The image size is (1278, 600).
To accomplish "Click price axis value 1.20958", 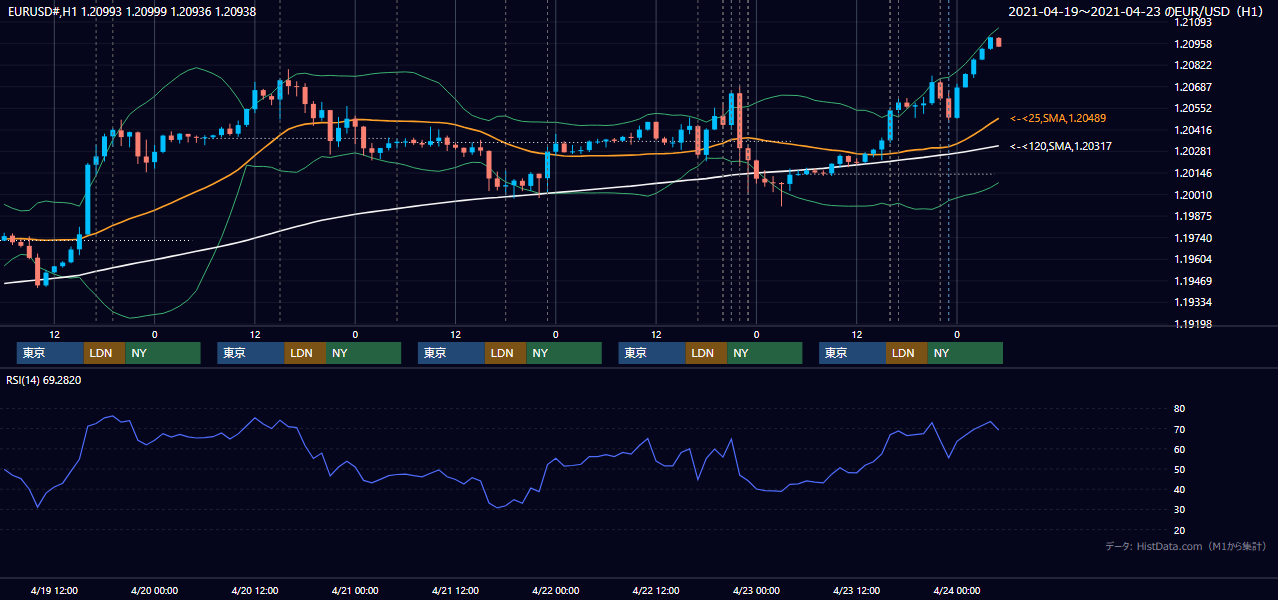I will (x=1193, y=44).
